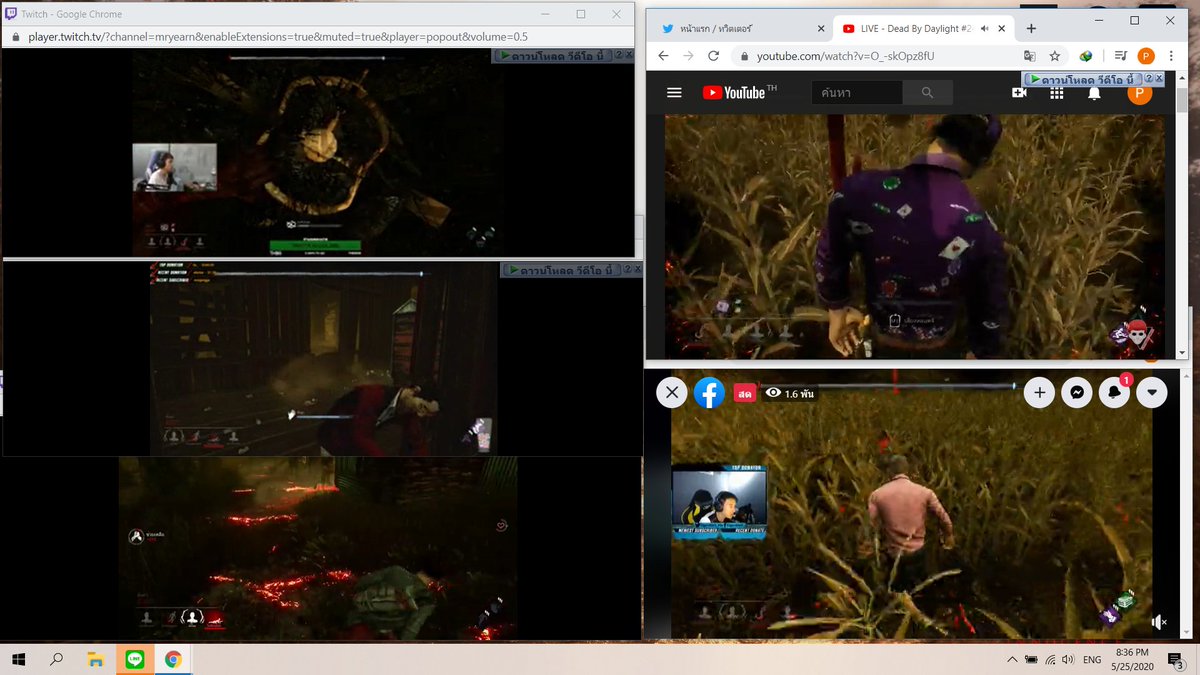Click the colorful extension icon in Chrome toolbar
Image resolution: width=1200 pixels, height=675 pixels.
click(x=1086, y=56)
